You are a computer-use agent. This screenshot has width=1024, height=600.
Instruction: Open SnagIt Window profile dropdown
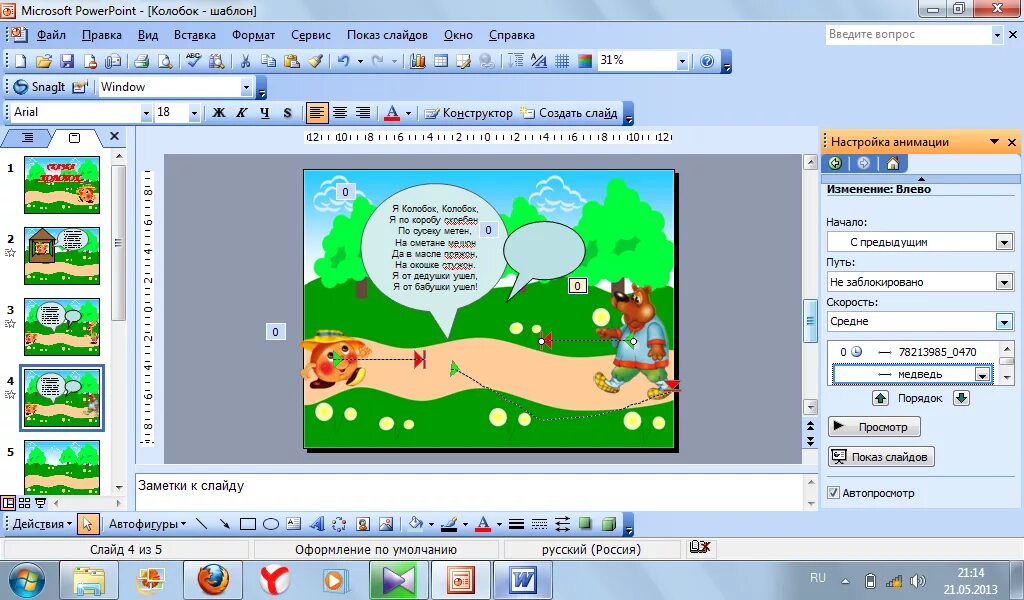point(246,87)
